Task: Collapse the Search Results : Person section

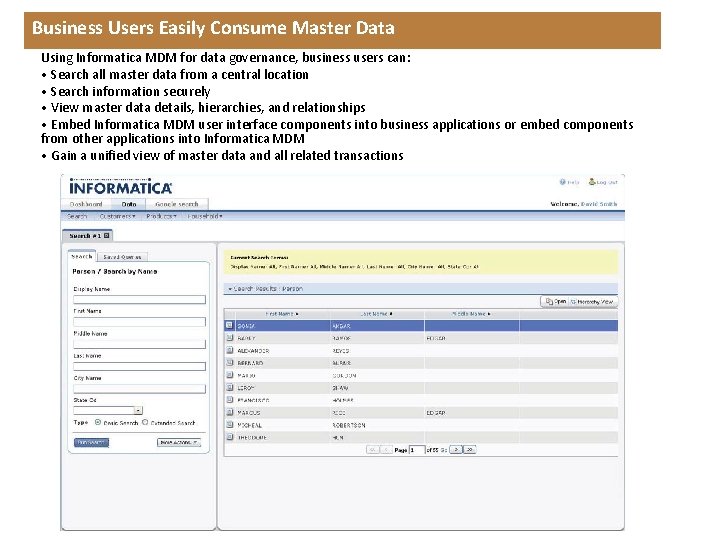Action: (x=230, y=289)
